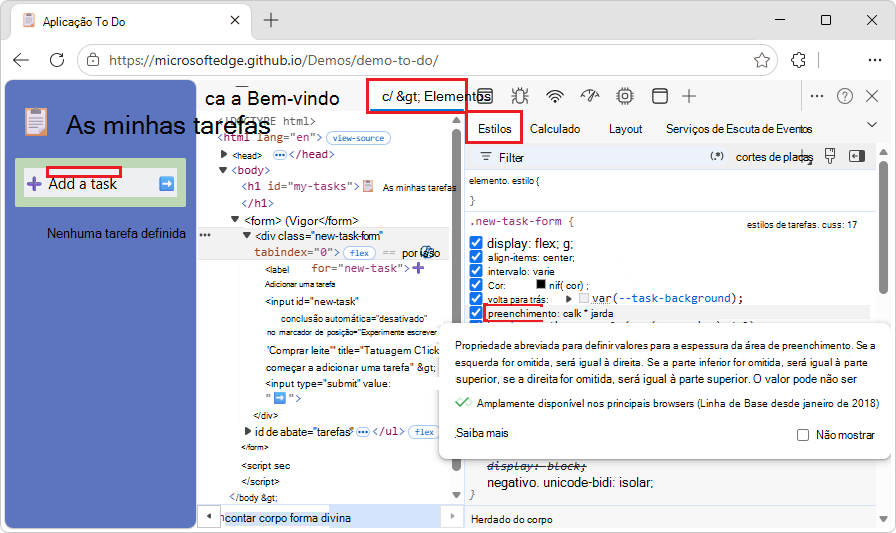
Task: Click the three-dot icon left of the div row
Action: (x=205, y=235)
